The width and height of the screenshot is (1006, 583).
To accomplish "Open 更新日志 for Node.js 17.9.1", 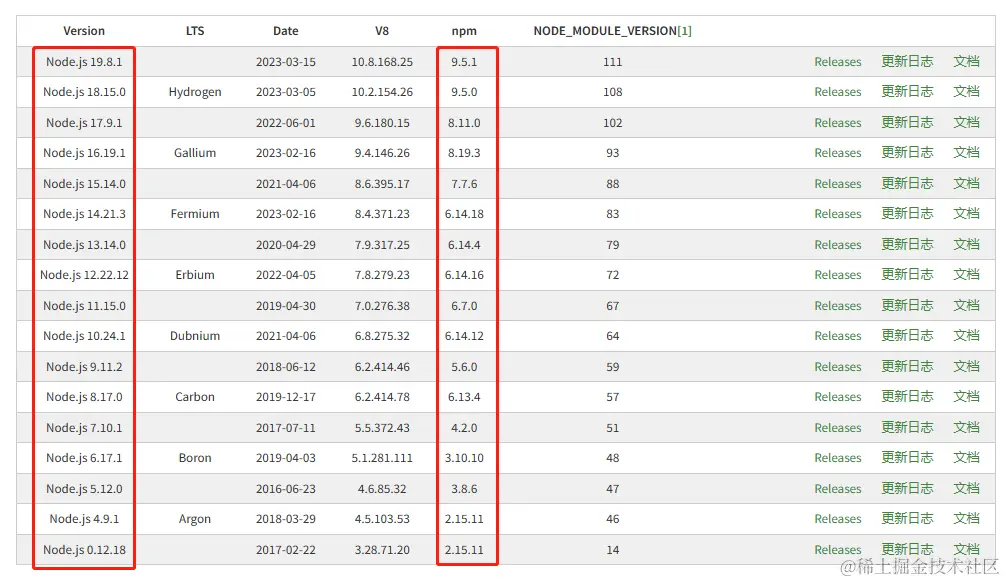I will [x=907, y=123].
